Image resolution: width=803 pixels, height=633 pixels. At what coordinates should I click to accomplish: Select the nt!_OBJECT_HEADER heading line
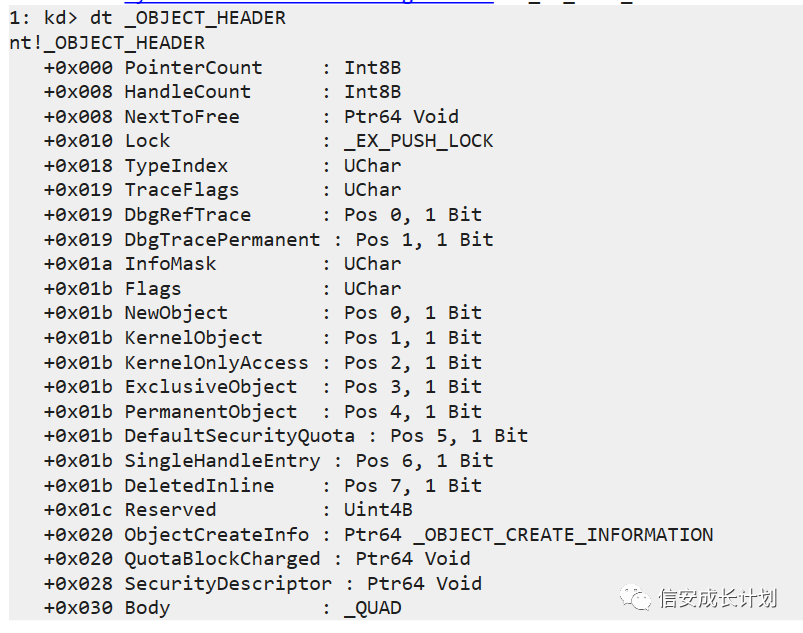(x=107, y=43)
